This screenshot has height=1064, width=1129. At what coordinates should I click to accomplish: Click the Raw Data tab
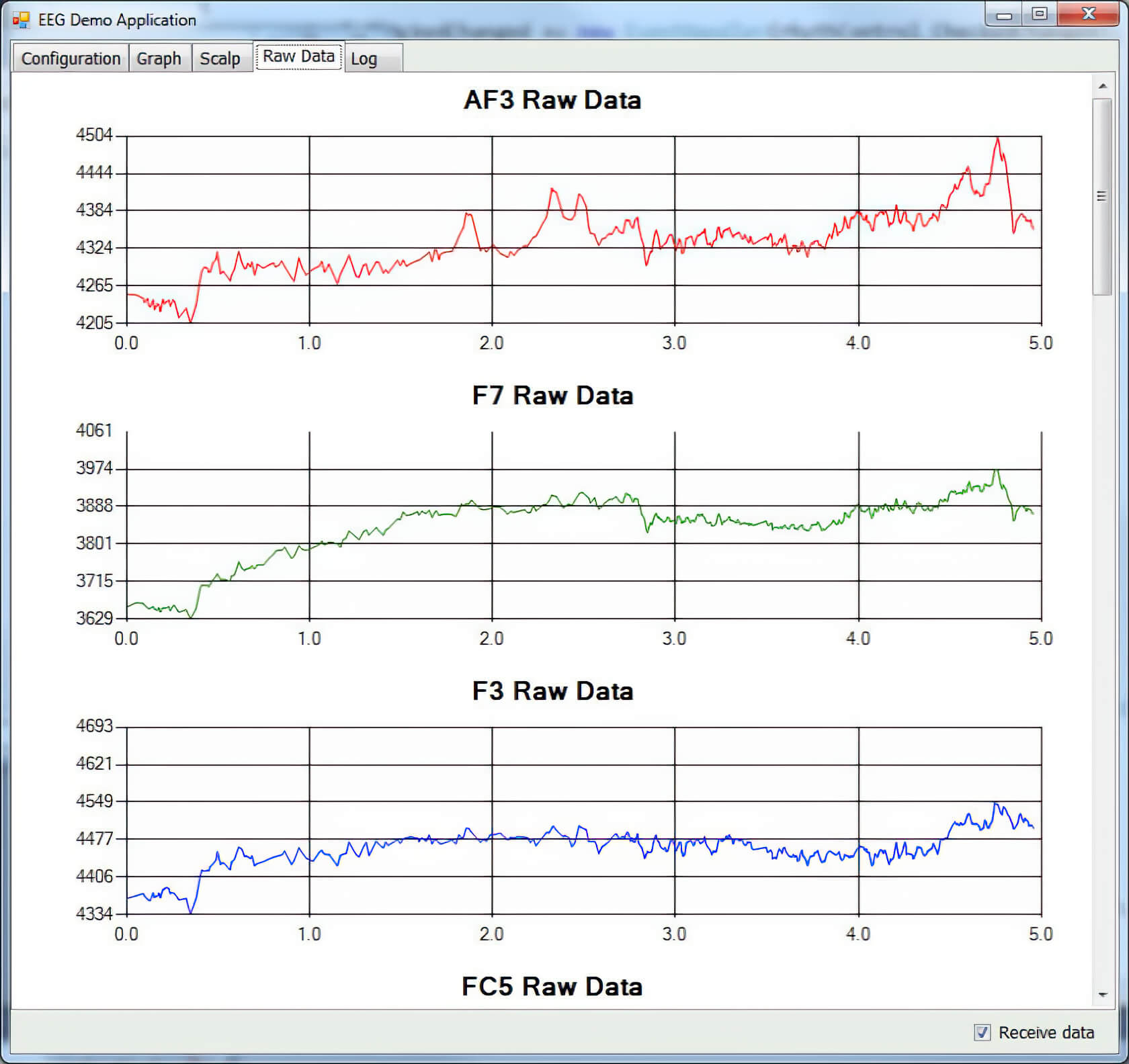(x=298, y=56)
